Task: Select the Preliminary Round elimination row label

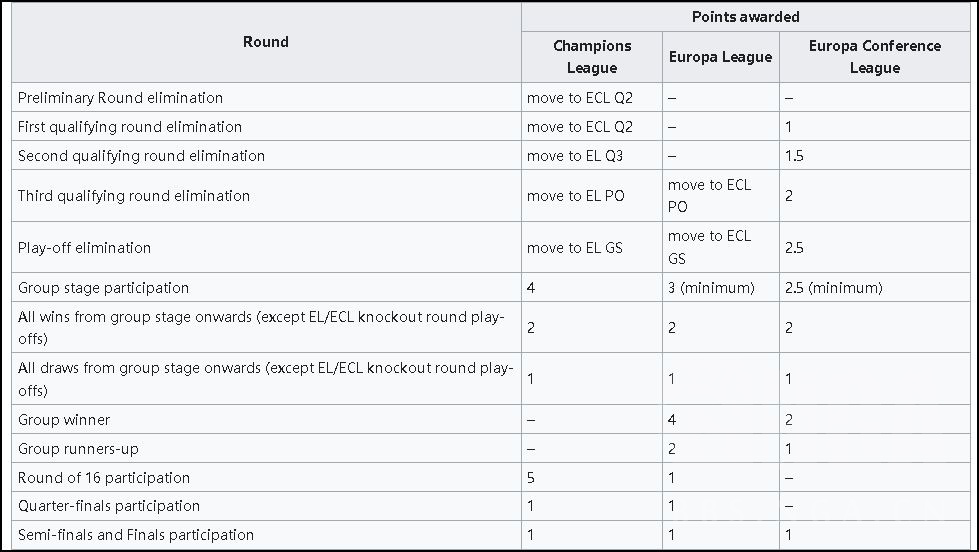Action: coord(120,98)
